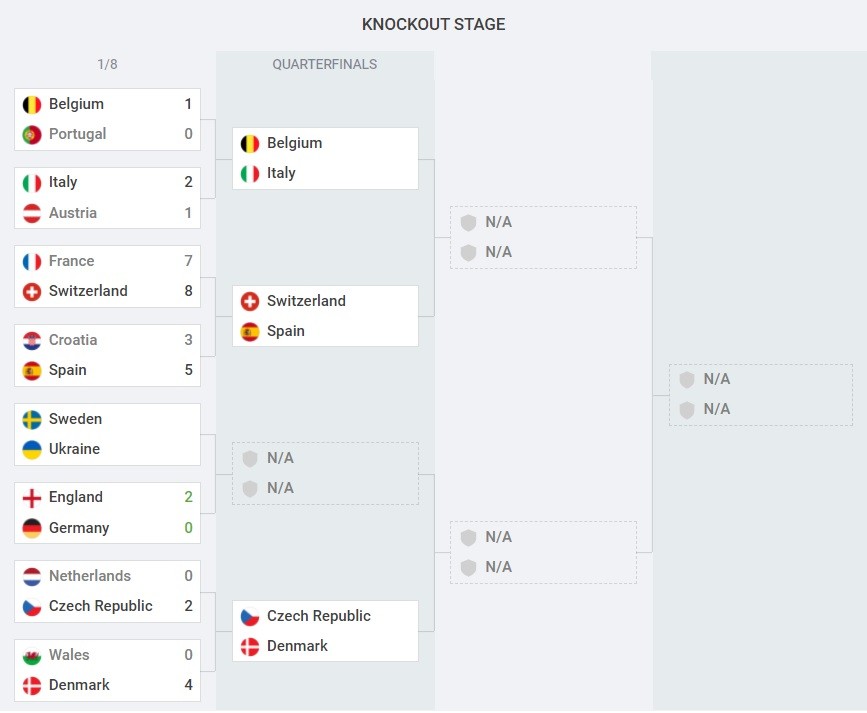Open the Netherlands team link
Screen dimensions: 867x713
(x=90, y=576)
